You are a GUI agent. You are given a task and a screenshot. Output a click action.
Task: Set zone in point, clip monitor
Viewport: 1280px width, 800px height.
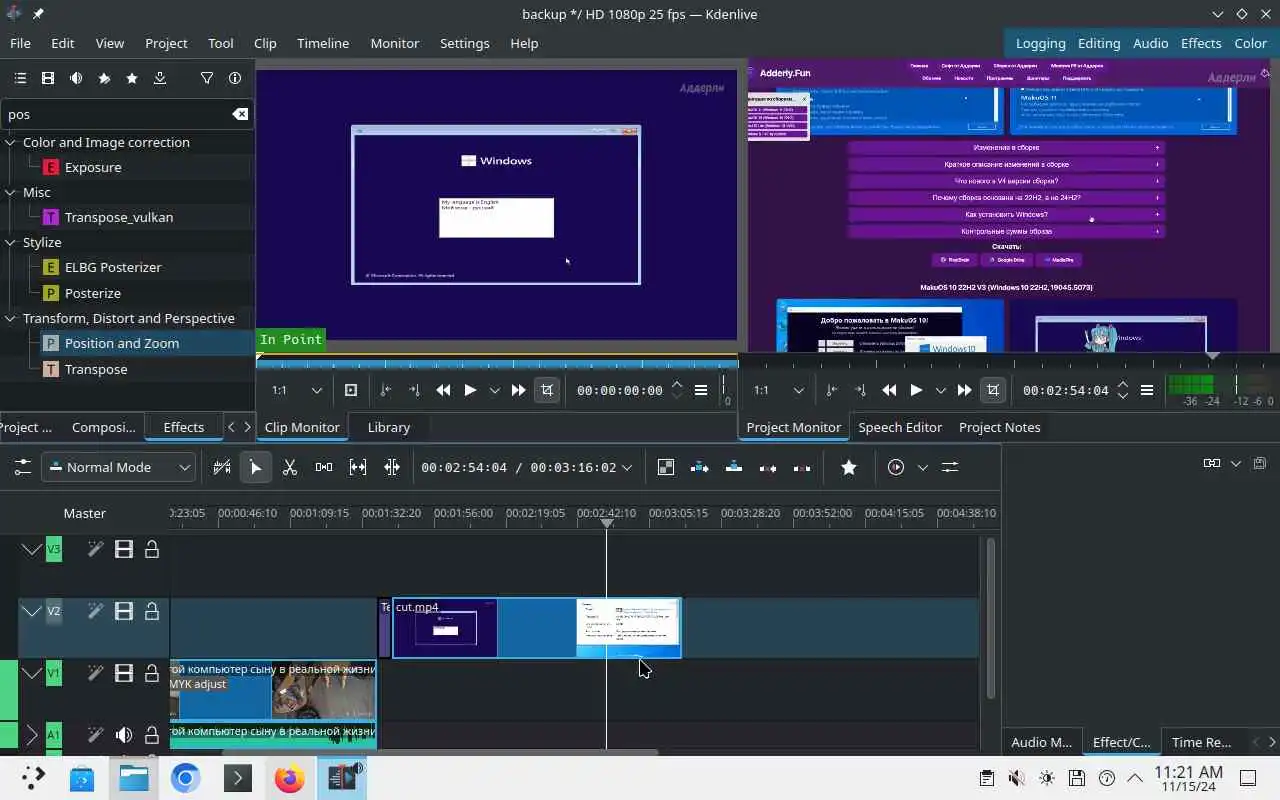pyautogui.click(x=386, y=390)
